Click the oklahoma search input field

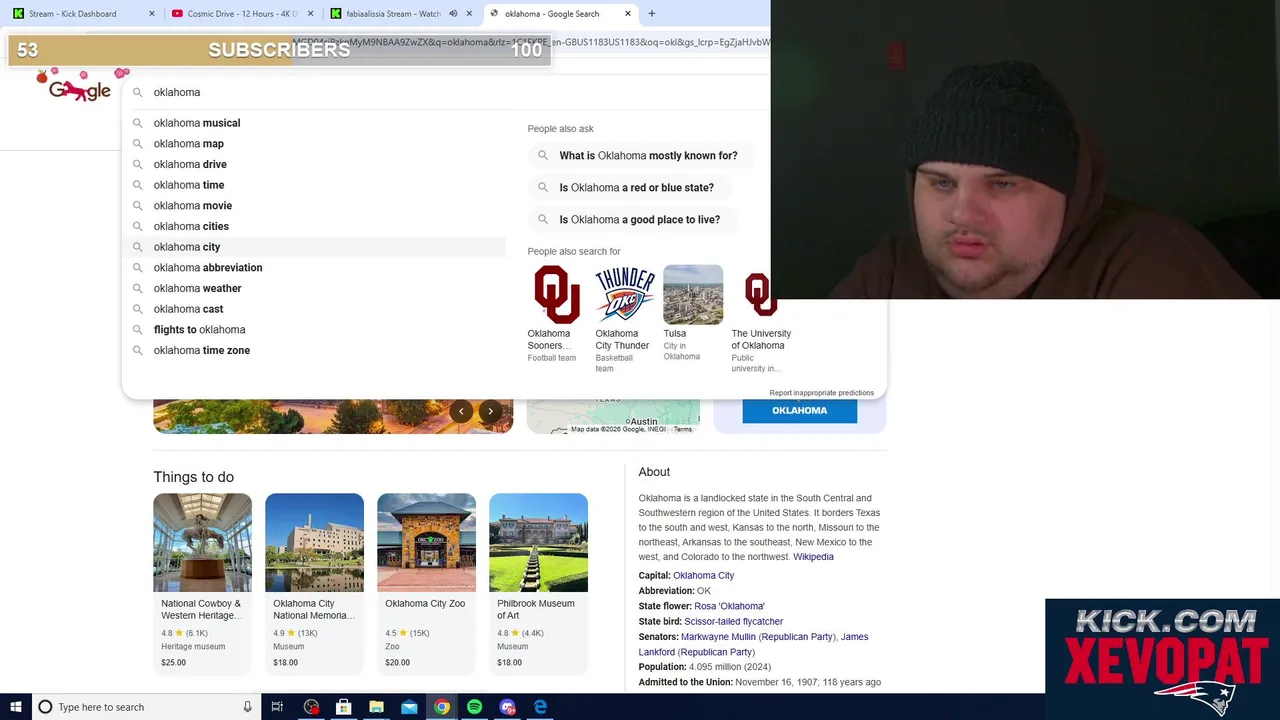(450, 92)
